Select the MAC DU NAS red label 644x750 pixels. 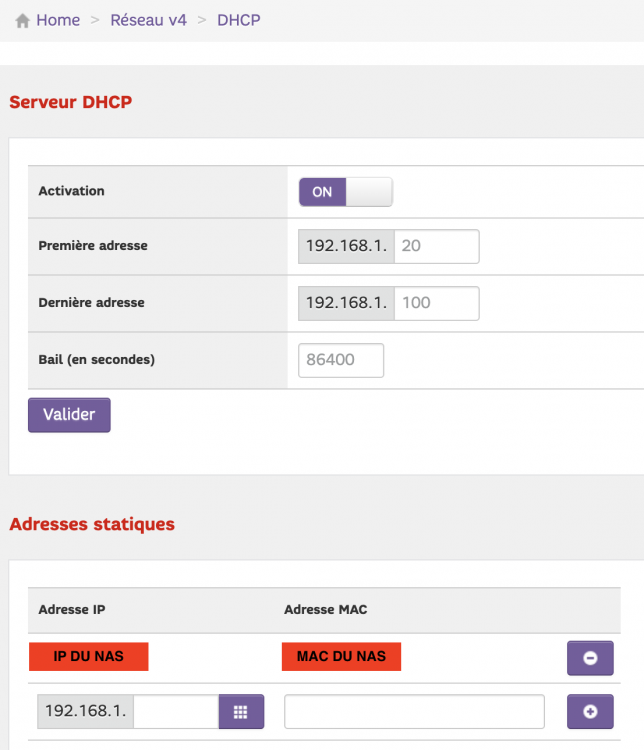click(x=342, y=657)
